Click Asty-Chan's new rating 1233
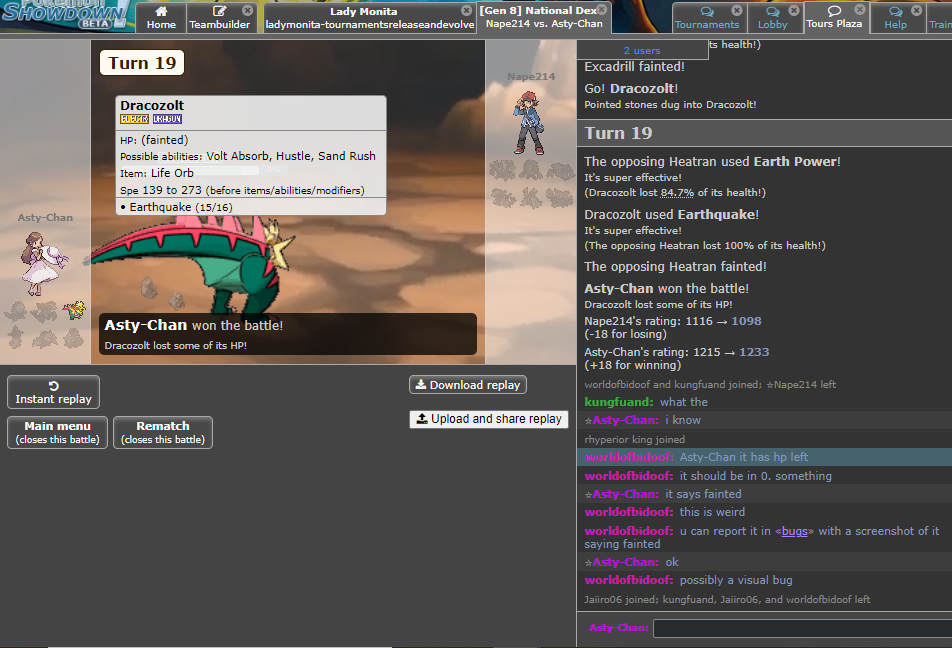 click(x=754, y=352)
